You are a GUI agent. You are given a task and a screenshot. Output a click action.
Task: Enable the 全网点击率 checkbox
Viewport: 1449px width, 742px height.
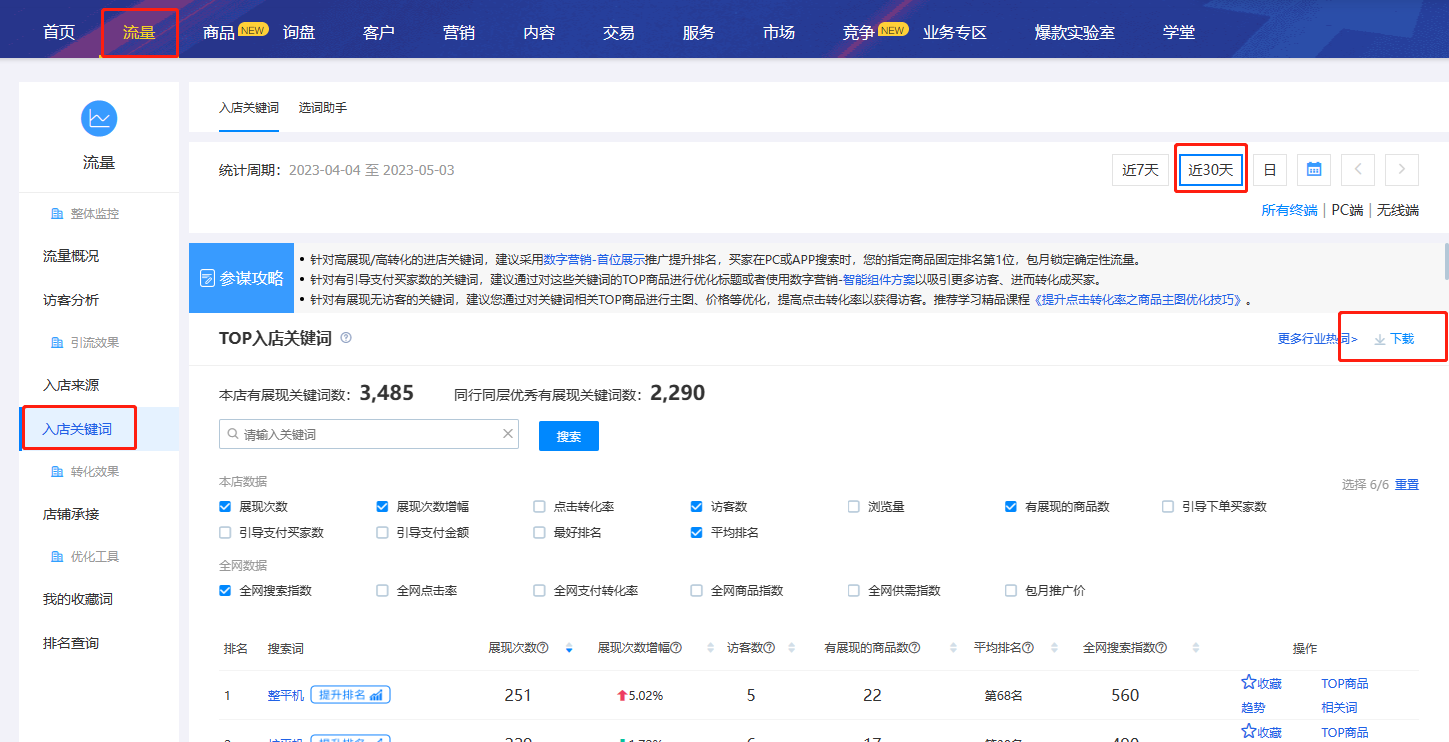pyautogui.click(x=382, y=591)
